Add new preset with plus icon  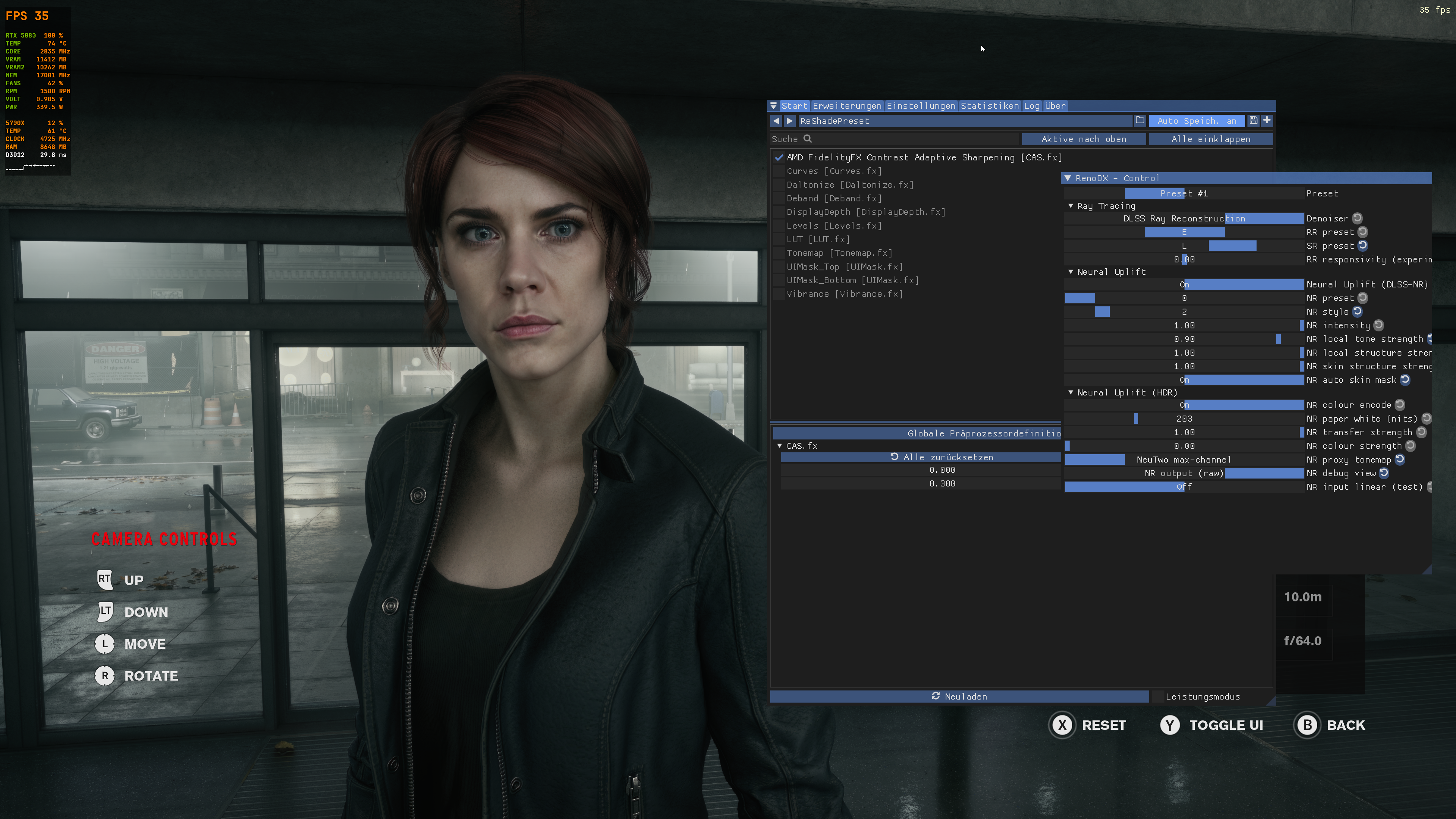click(x=1267, y=121)
